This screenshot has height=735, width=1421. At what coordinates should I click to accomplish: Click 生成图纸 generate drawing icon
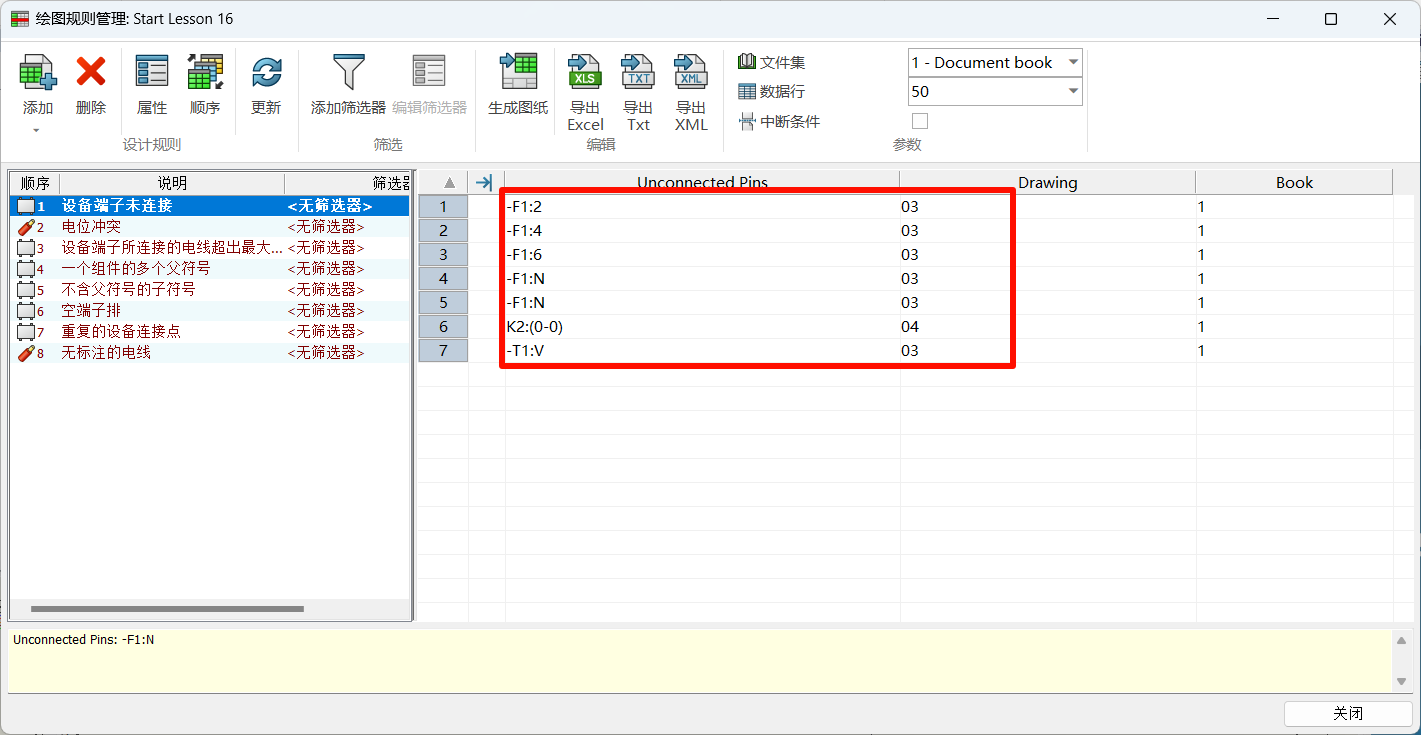[x=518, y=73]
